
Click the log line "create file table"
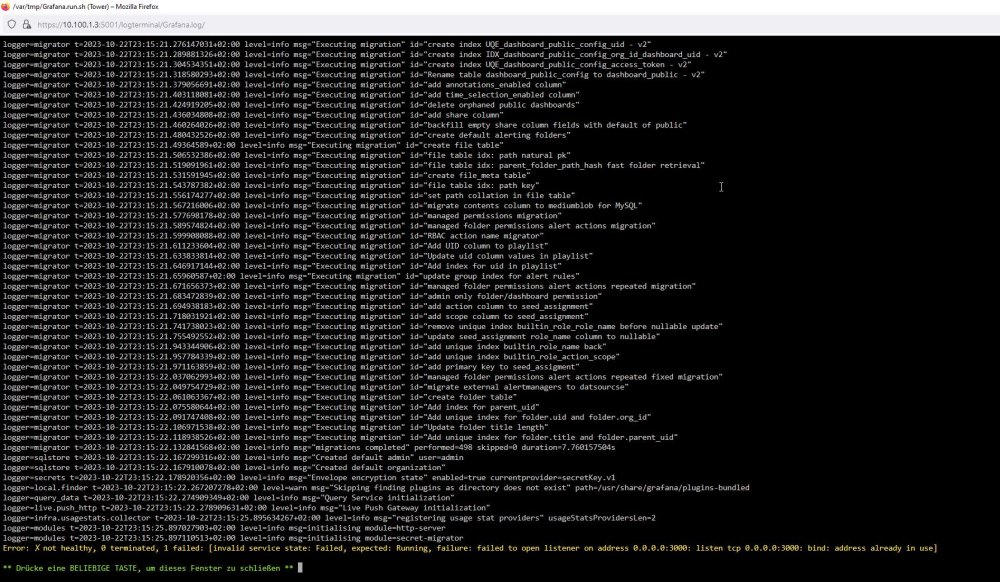pos(253,145)
